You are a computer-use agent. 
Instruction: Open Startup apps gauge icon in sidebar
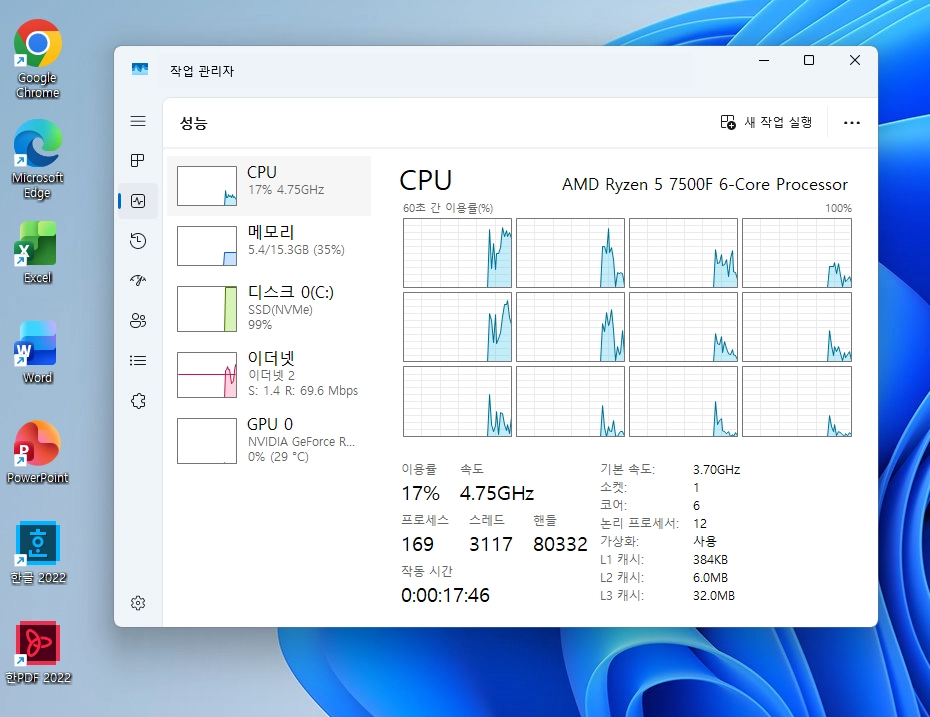tap(138, 281)
